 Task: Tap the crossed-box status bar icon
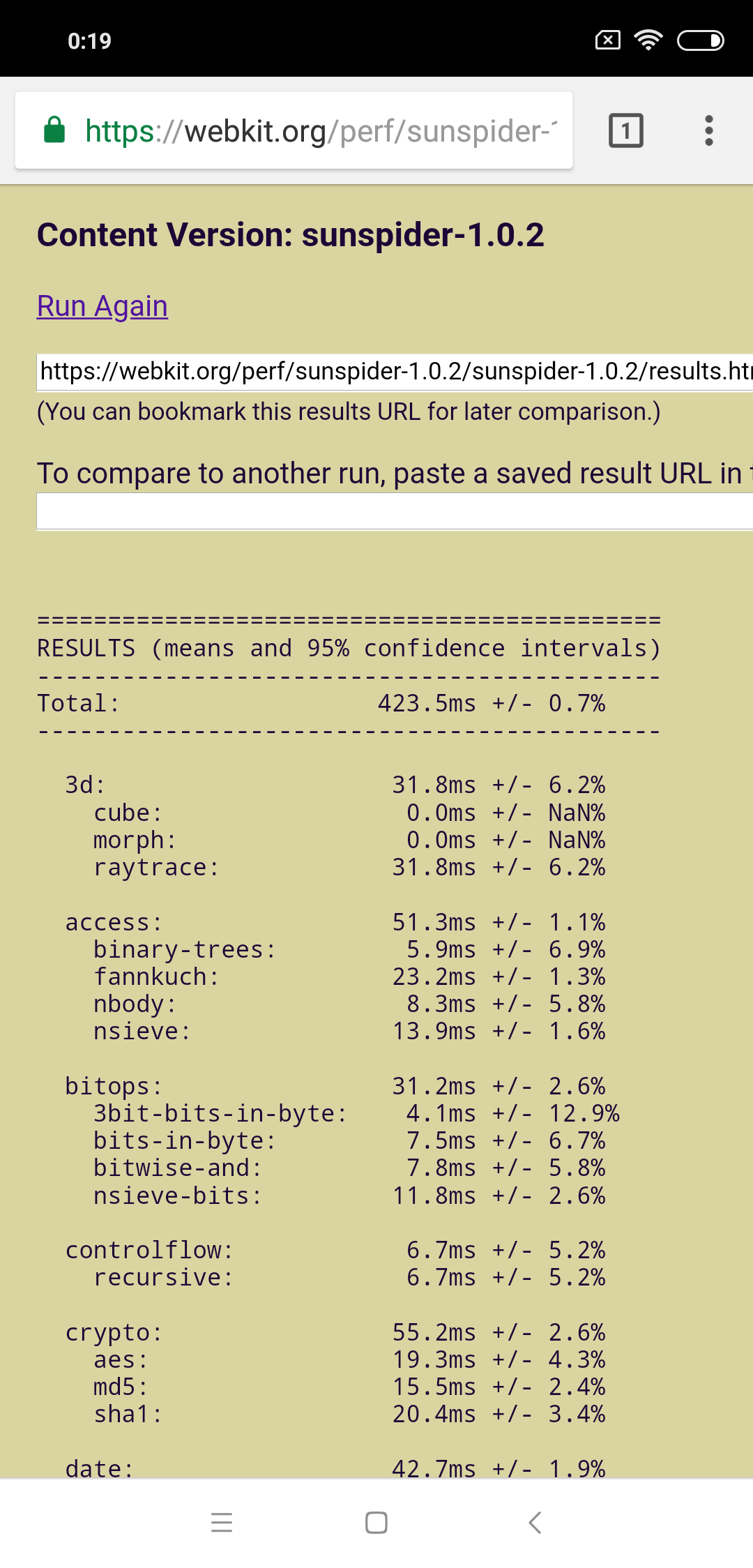607,40
